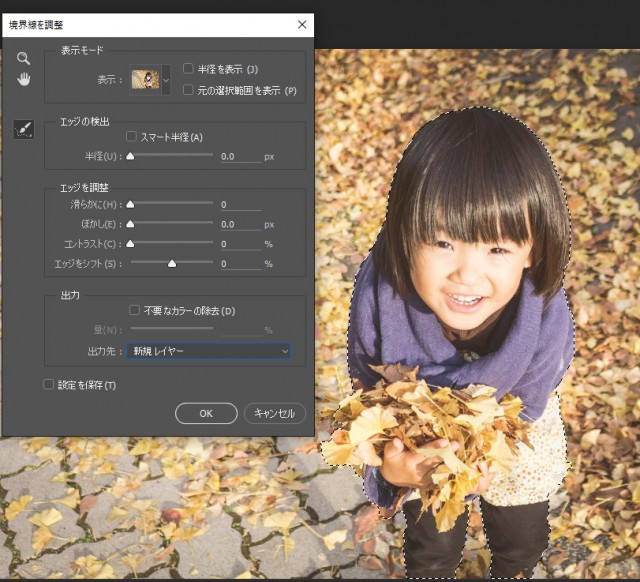Click the ぼかし px value field
The image size is (640, 582).
(x=239, y=225)
